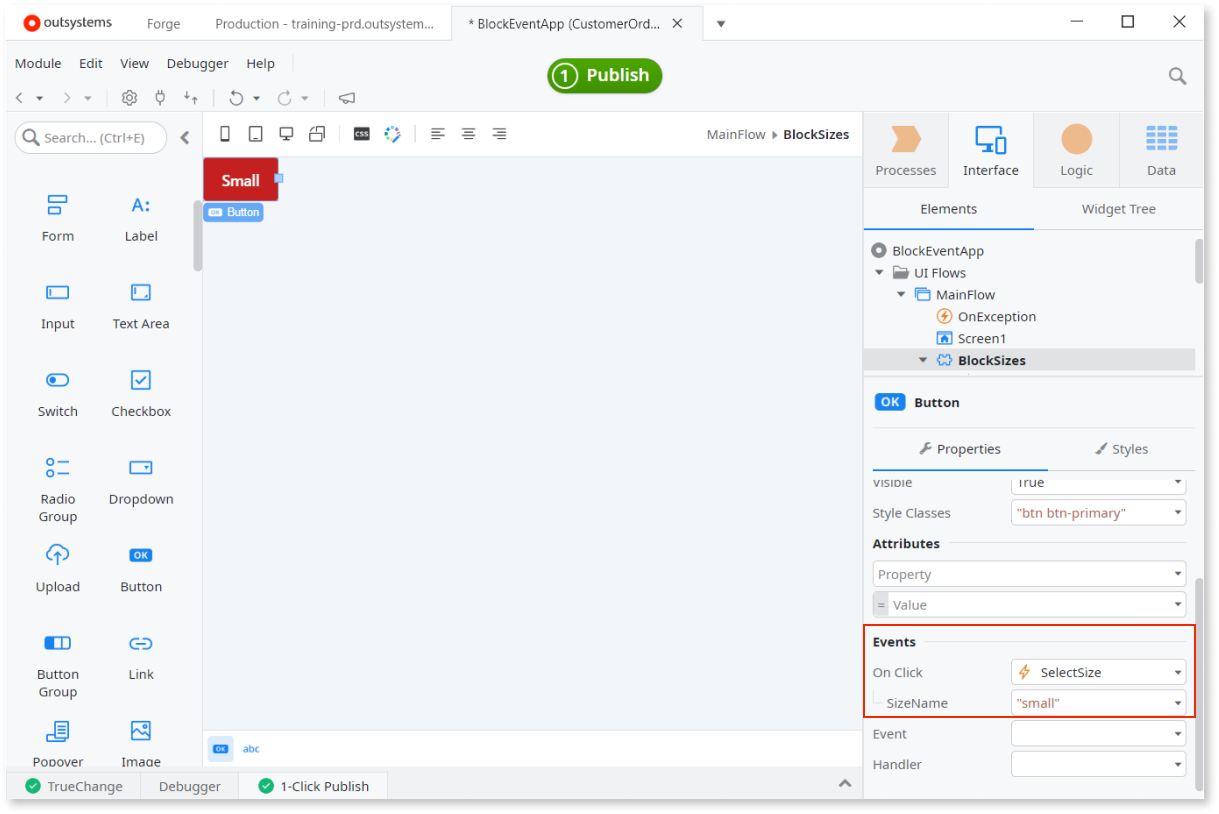Switch canvas to tablet preview
The width and height of the screenshot is (1219, 814).
tap(255, 134)
